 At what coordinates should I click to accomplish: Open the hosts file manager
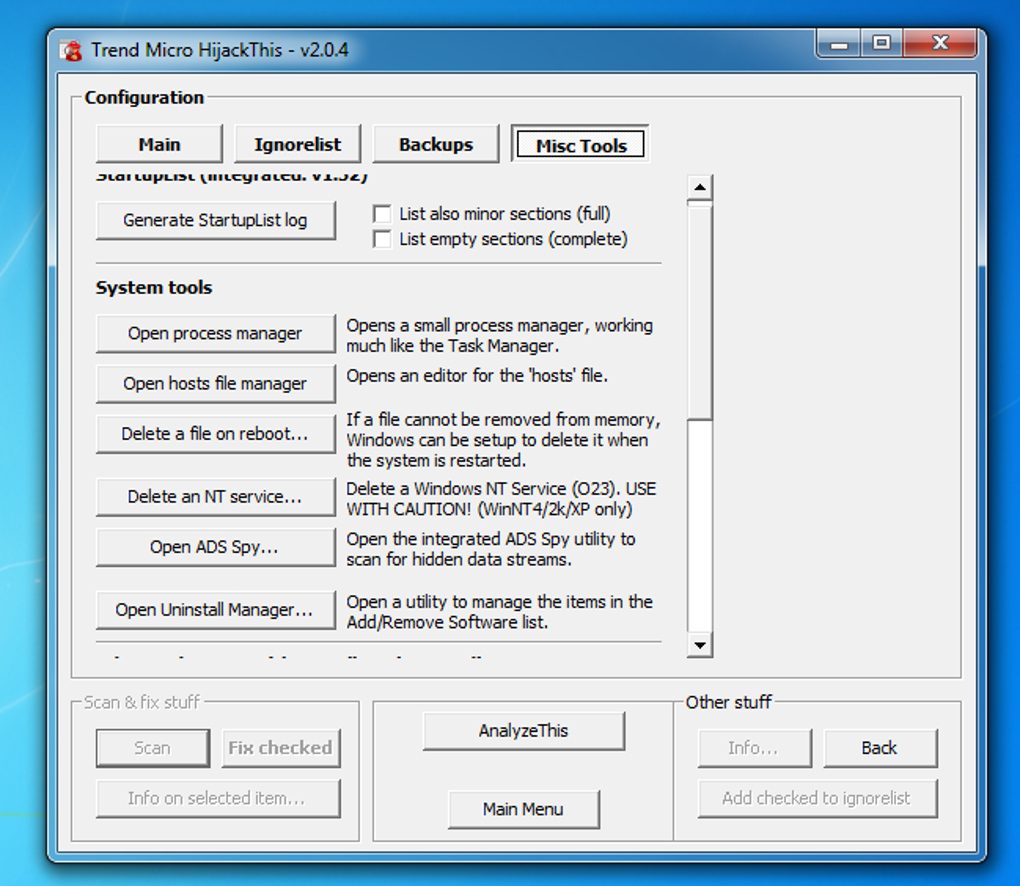[215, 384]
